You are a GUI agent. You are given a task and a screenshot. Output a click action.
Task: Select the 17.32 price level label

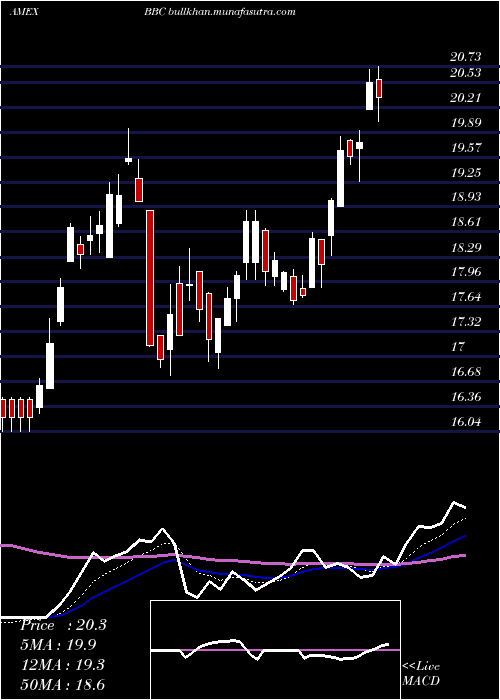(466, 321)
